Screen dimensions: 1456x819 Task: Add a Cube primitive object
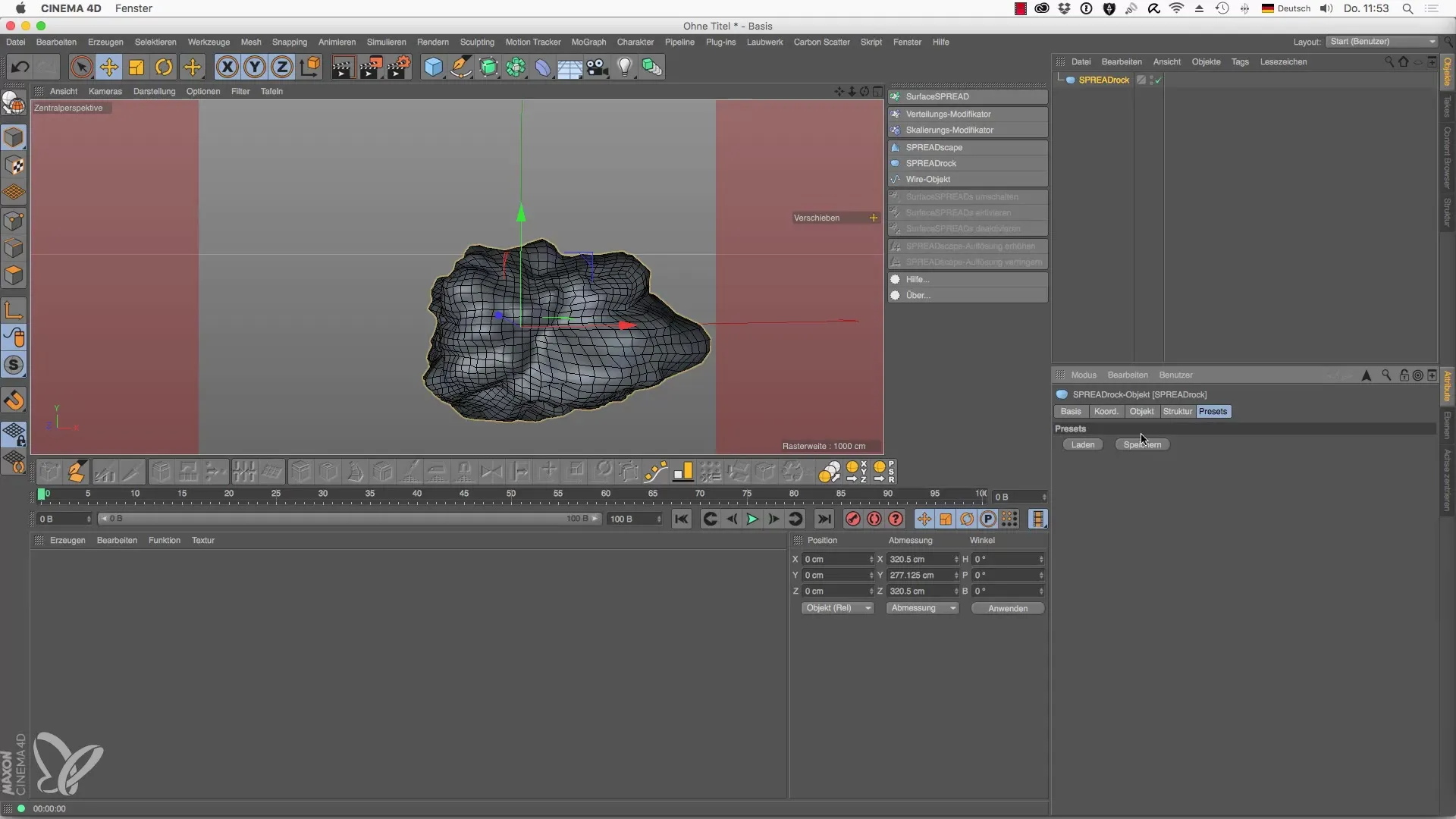point(433,67)
